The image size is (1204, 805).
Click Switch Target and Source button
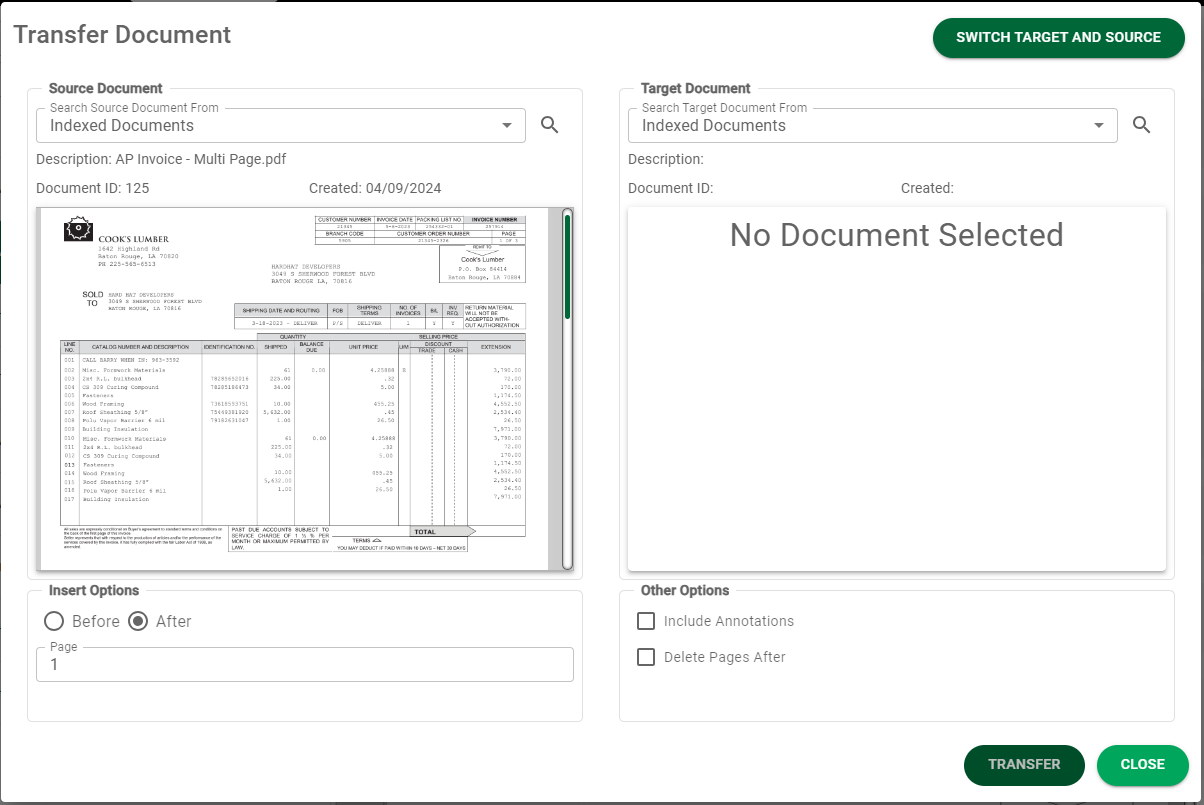pyautogui.click(x=1058, y=37)
